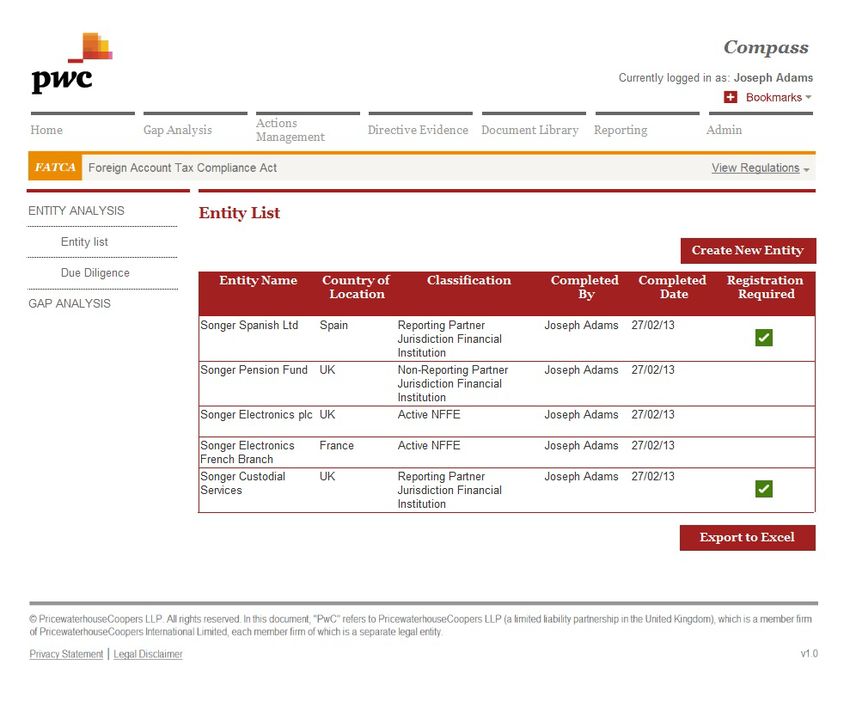Click the red plus Bookmarks icon

tap(730, 97)
